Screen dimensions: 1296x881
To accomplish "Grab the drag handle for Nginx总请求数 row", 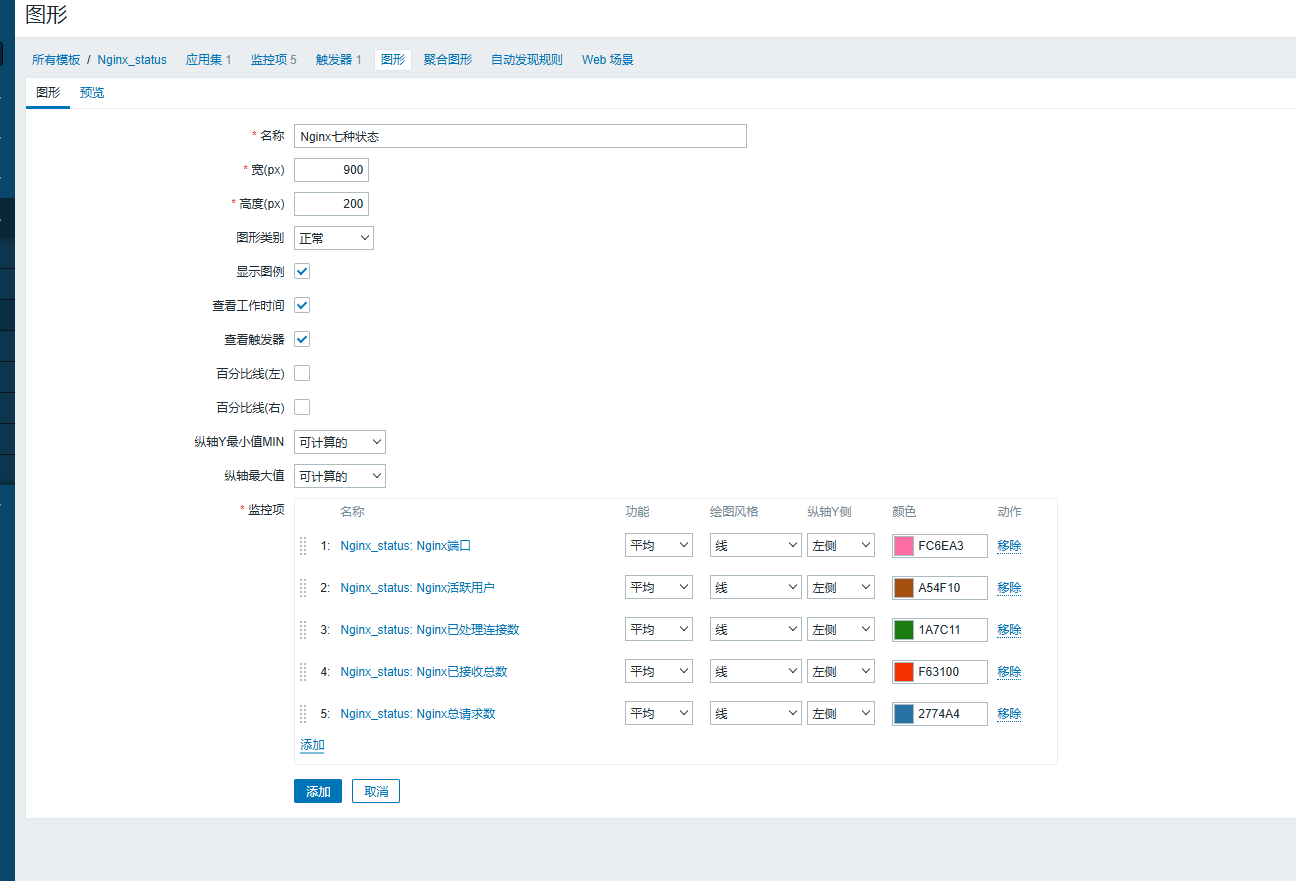I will click(x=303, y=714).
